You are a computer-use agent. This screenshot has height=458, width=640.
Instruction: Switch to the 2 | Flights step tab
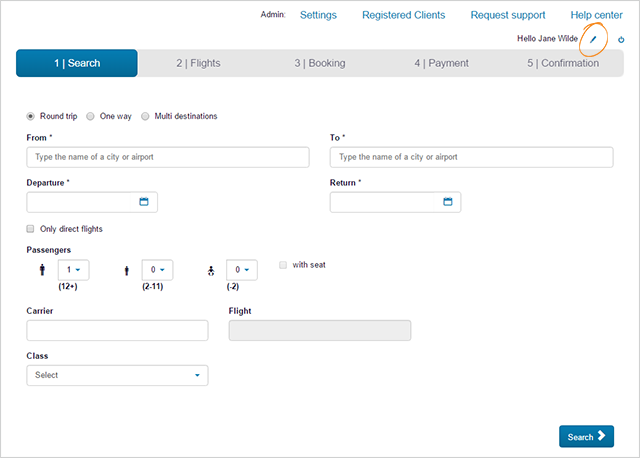click(x=198, y=63)
